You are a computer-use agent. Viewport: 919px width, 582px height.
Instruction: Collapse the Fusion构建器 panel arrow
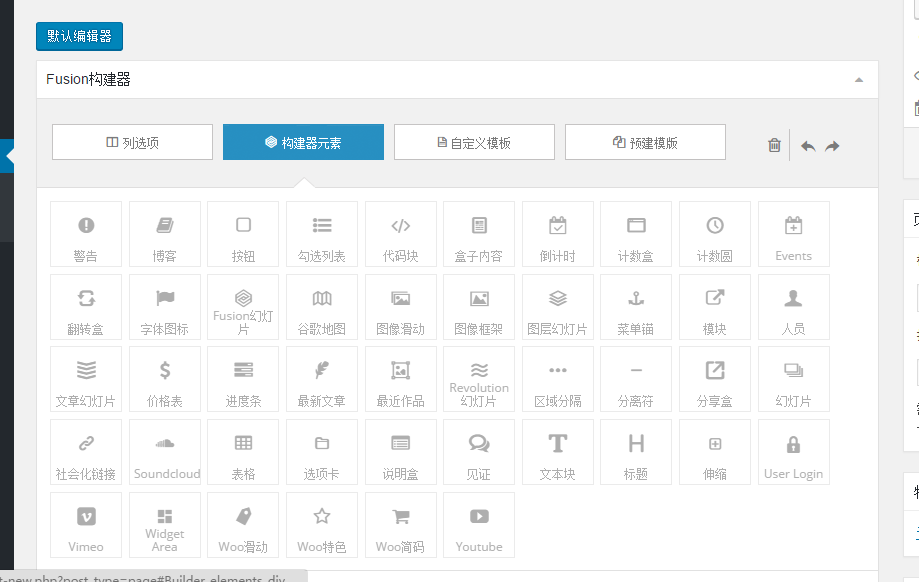[858, 80]
